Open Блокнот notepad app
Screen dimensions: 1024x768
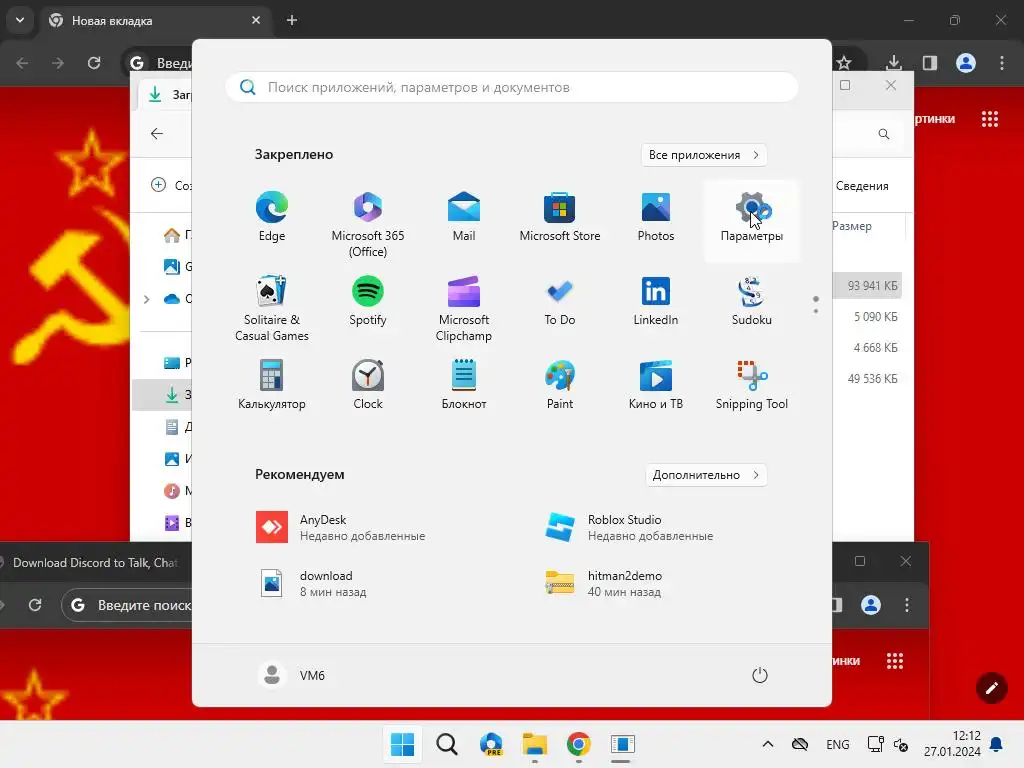coord(464,386)
